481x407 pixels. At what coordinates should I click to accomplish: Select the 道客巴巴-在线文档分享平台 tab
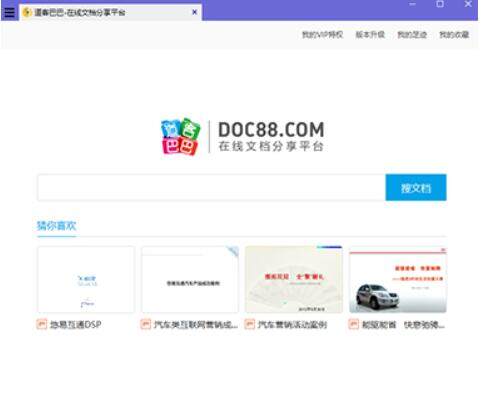pyautogui.click(x=110, y=12)
